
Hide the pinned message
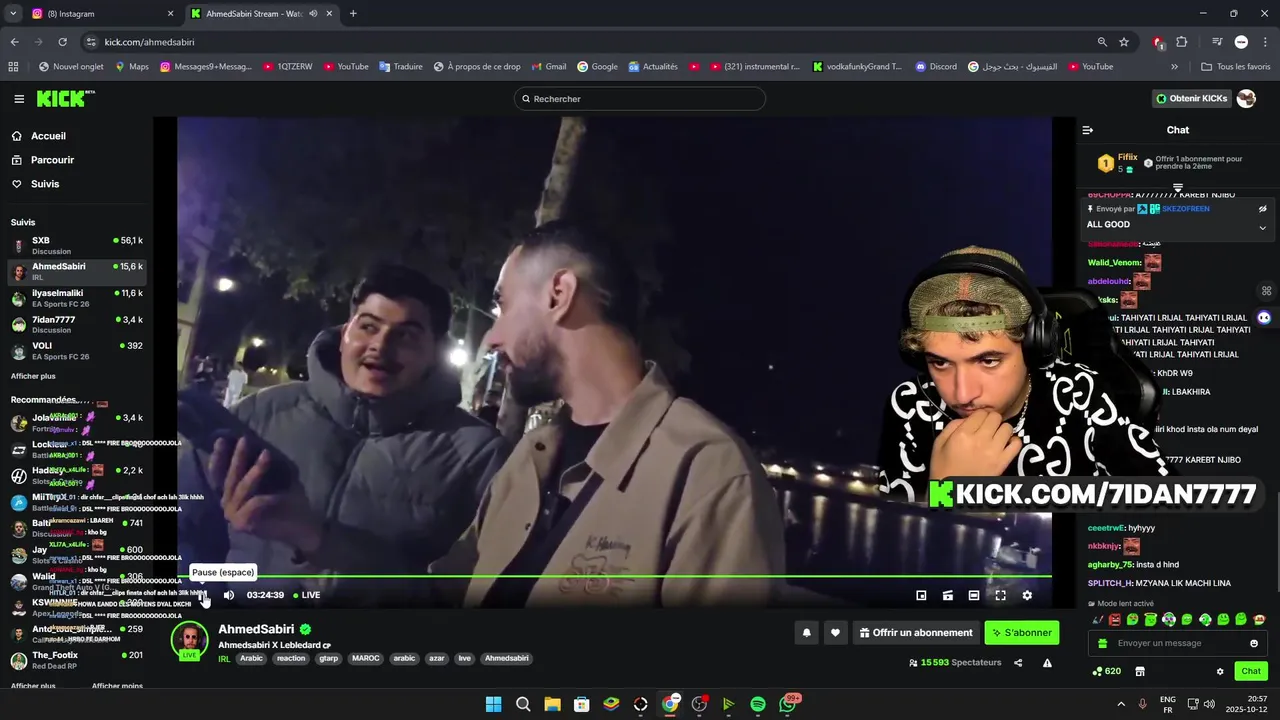click(x=1262, y=209)
